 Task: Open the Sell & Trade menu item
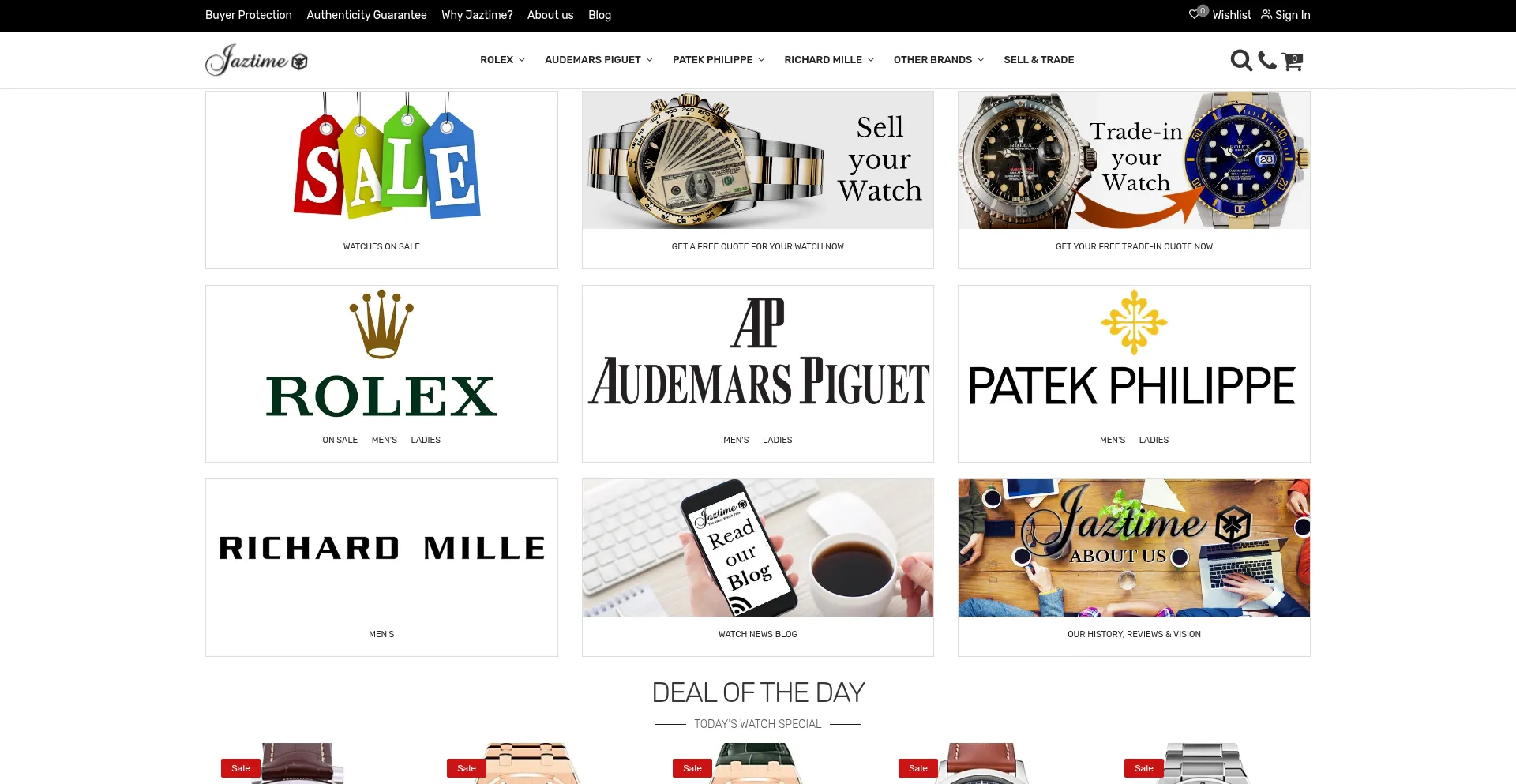pos(1038,60)
